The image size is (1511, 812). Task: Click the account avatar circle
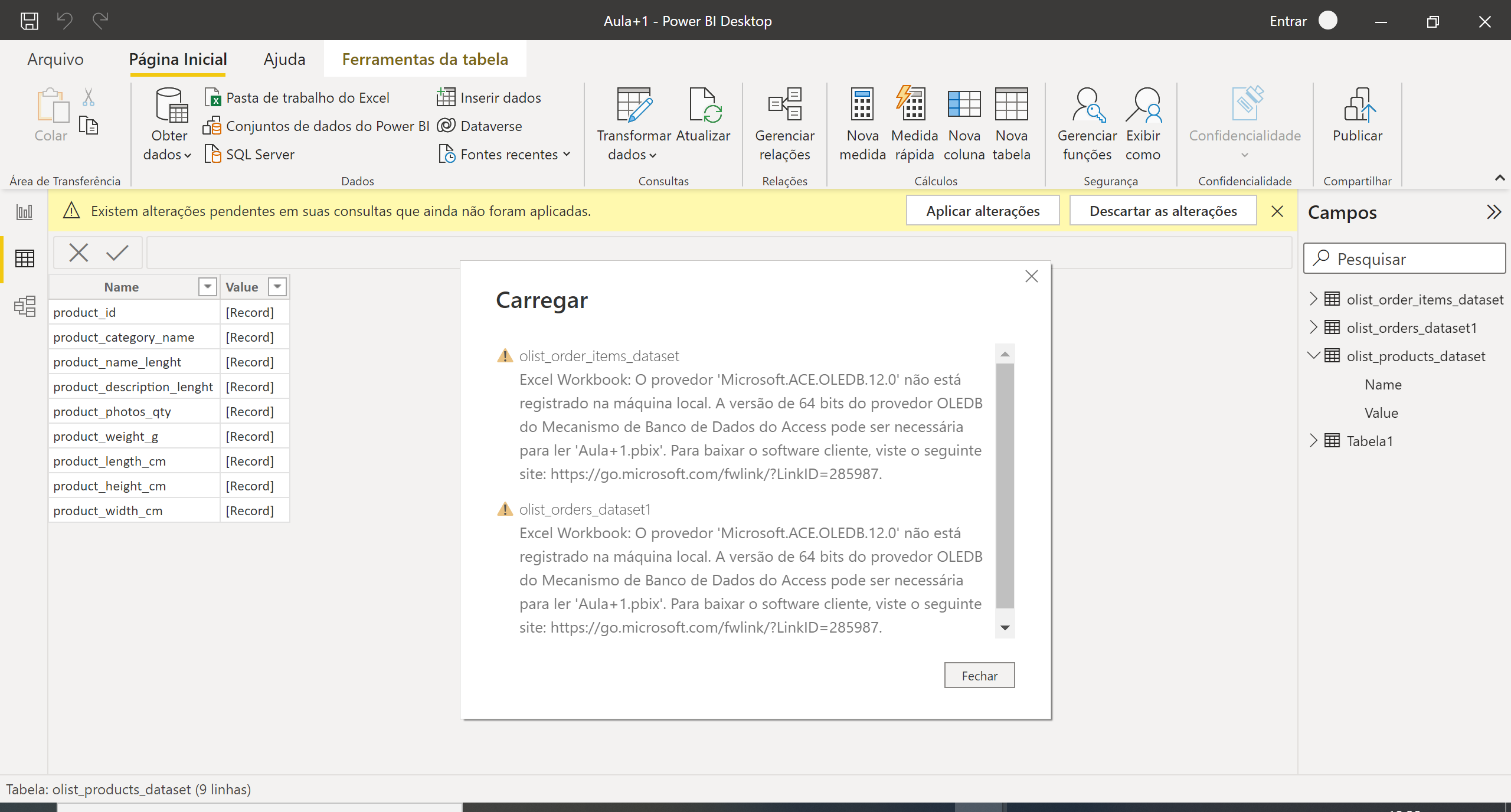(x=1327, y=21)
